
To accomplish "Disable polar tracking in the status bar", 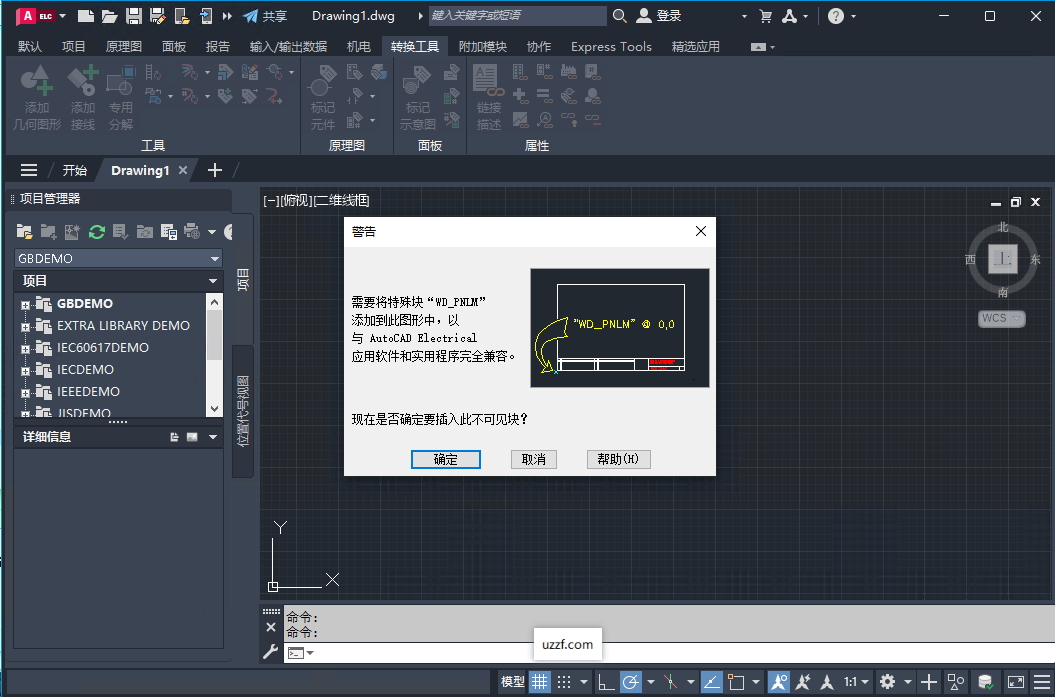I will tap(631, 682).
